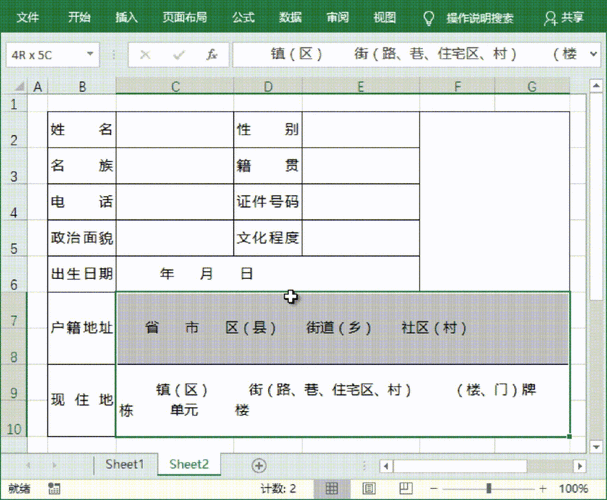Screen dimensions: 607x500
Task: Add a new sheet with plus icon
Action: coord(259,466)
